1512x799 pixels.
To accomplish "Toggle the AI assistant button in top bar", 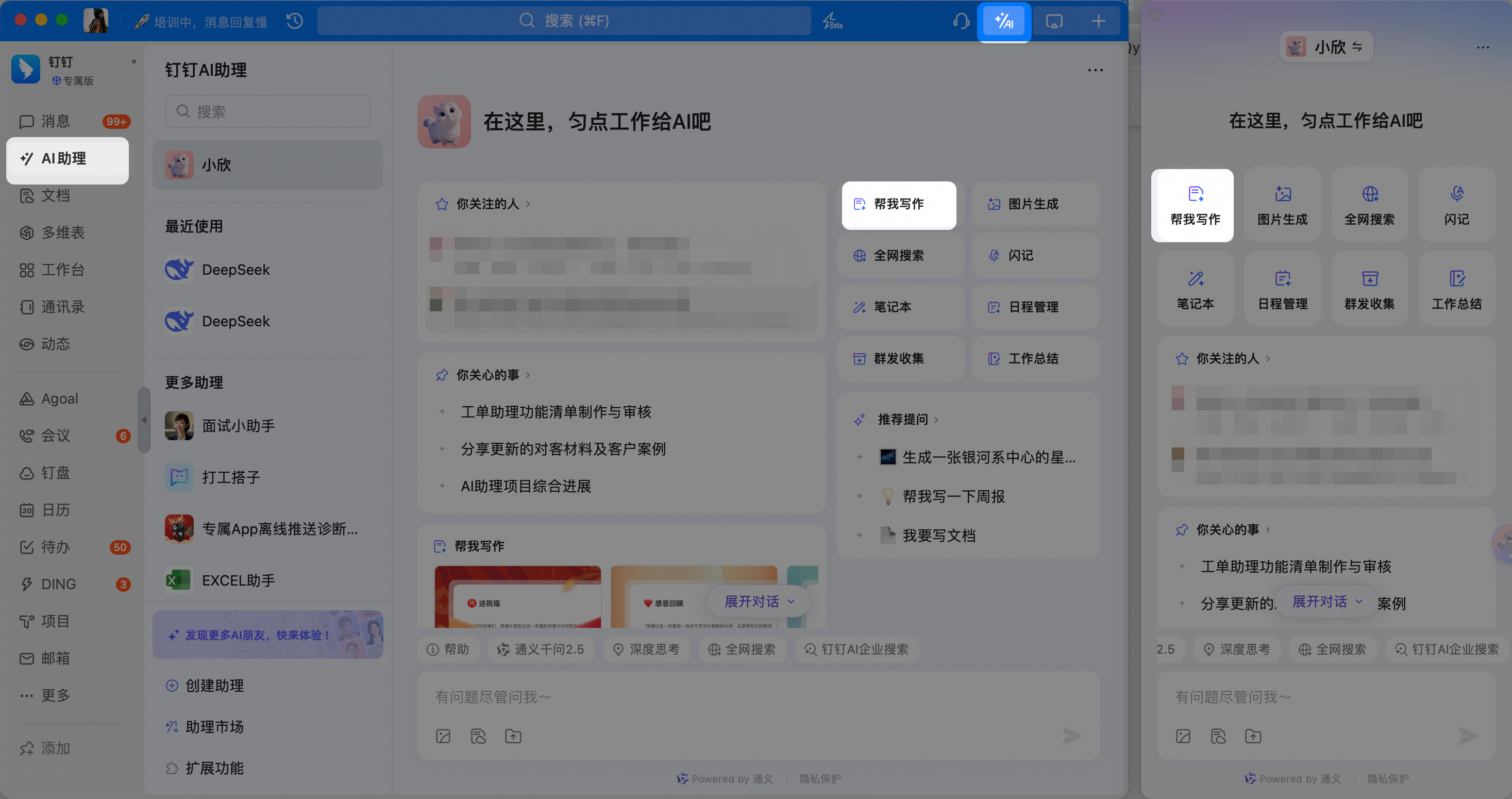I will point(1004,22).
